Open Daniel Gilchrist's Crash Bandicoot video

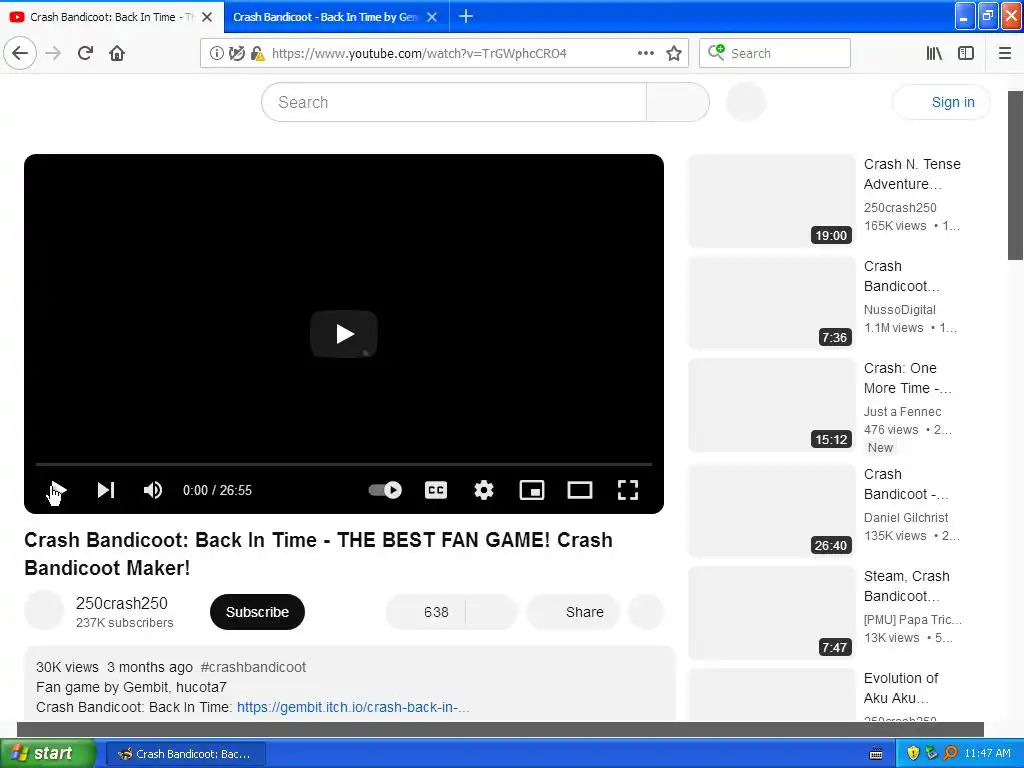[906, 484]
